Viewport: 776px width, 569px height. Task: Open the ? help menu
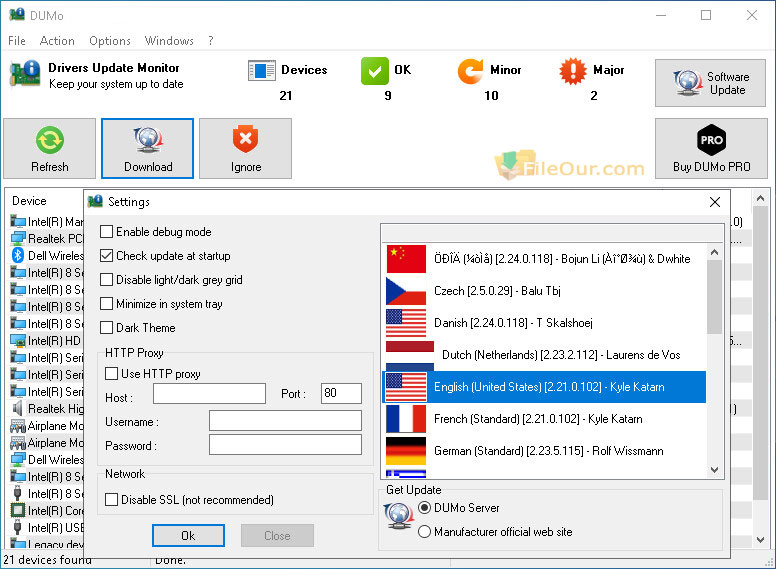coord(211,41)
